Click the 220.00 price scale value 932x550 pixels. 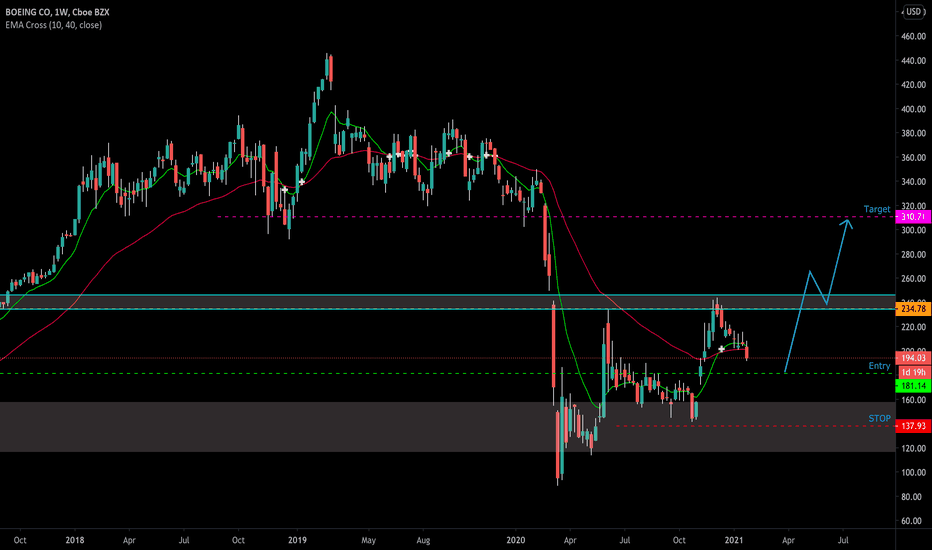click(x=914, y=327)
